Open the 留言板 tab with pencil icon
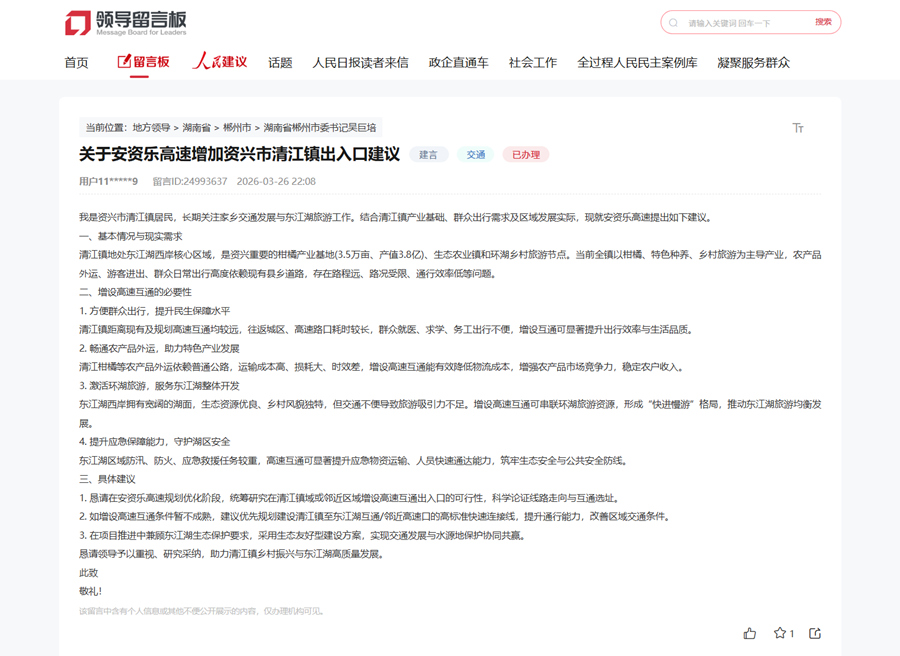Image resolution: width=900 pixels, height=656 pixels. pos(143,62)
